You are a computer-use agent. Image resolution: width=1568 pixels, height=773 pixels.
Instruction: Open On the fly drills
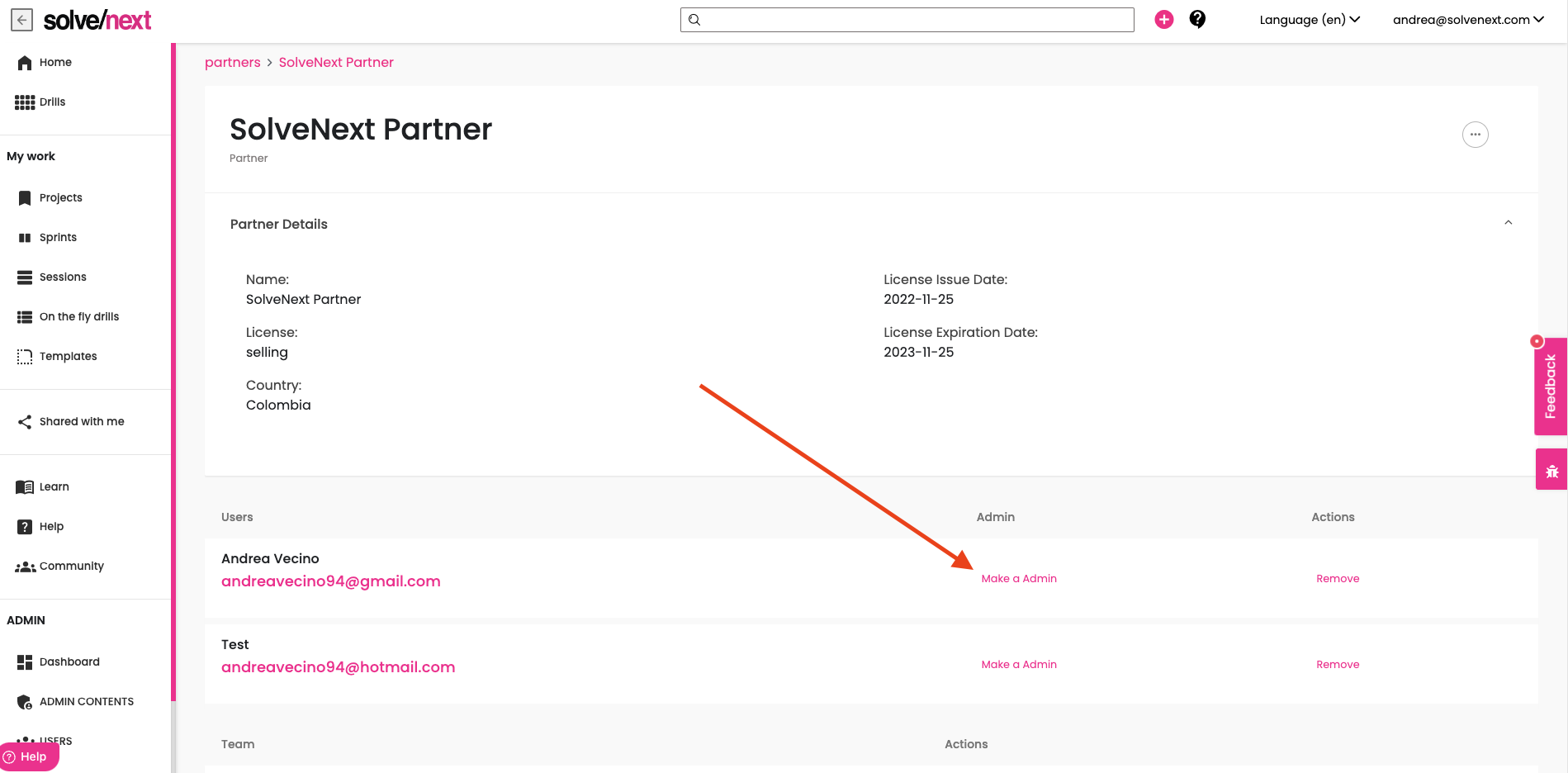tap(79, 317)
